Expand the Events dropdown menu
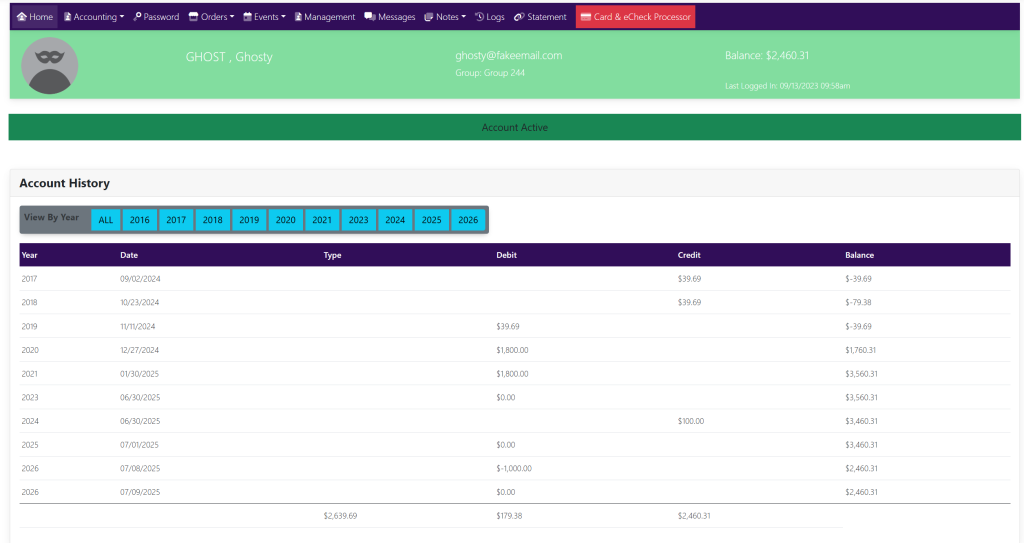1024x543 pixels. tap(264, 17)
